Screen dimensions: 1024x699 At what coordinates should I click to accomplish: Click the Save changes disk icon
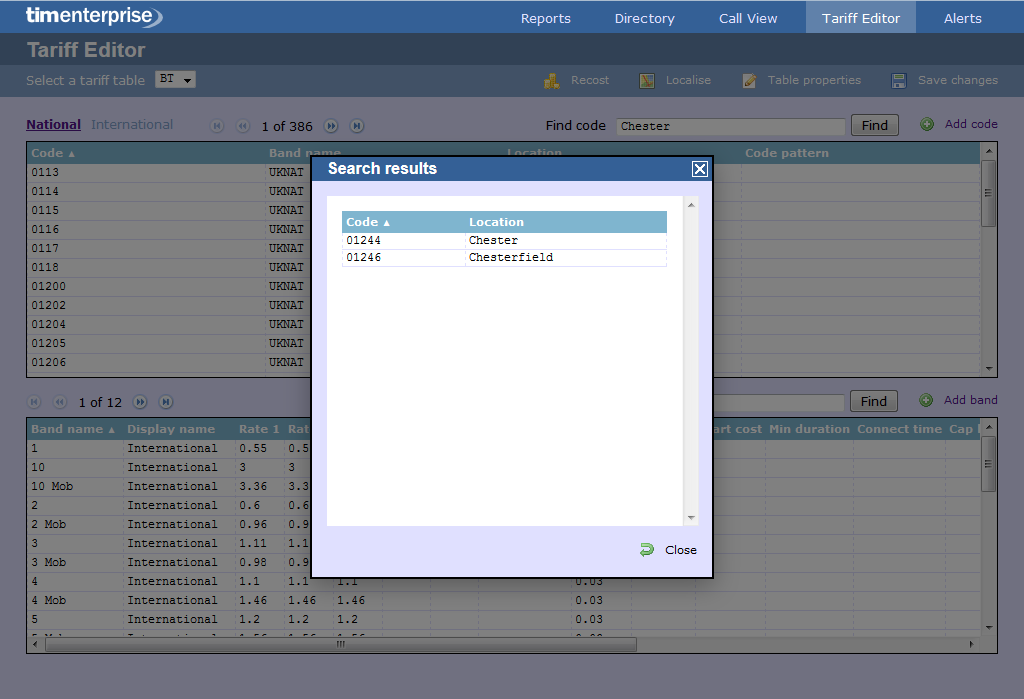[899, 81]
